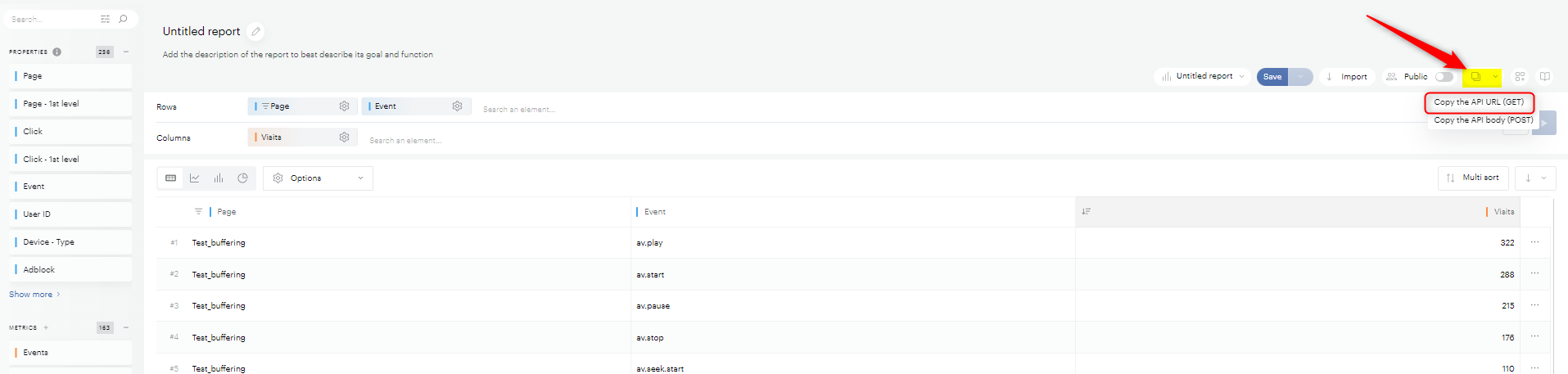Collapse the Properties section

click(x=126, y=52)
